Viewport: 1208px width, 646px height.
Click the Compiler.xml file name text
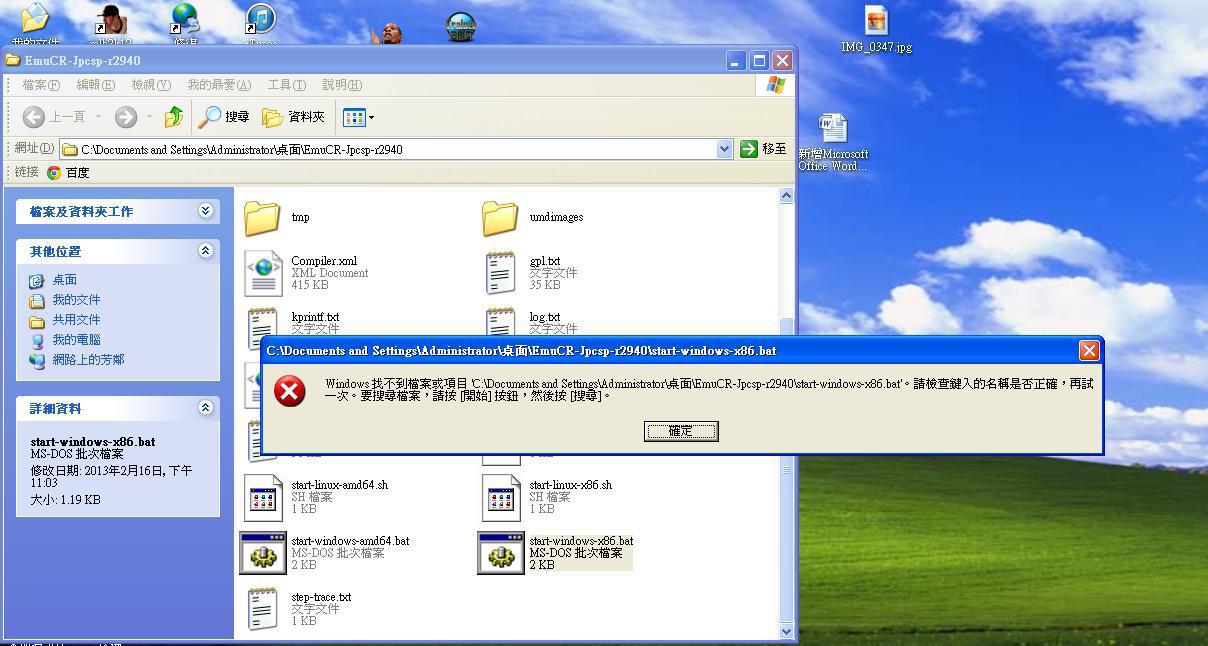tap(324, 261)
